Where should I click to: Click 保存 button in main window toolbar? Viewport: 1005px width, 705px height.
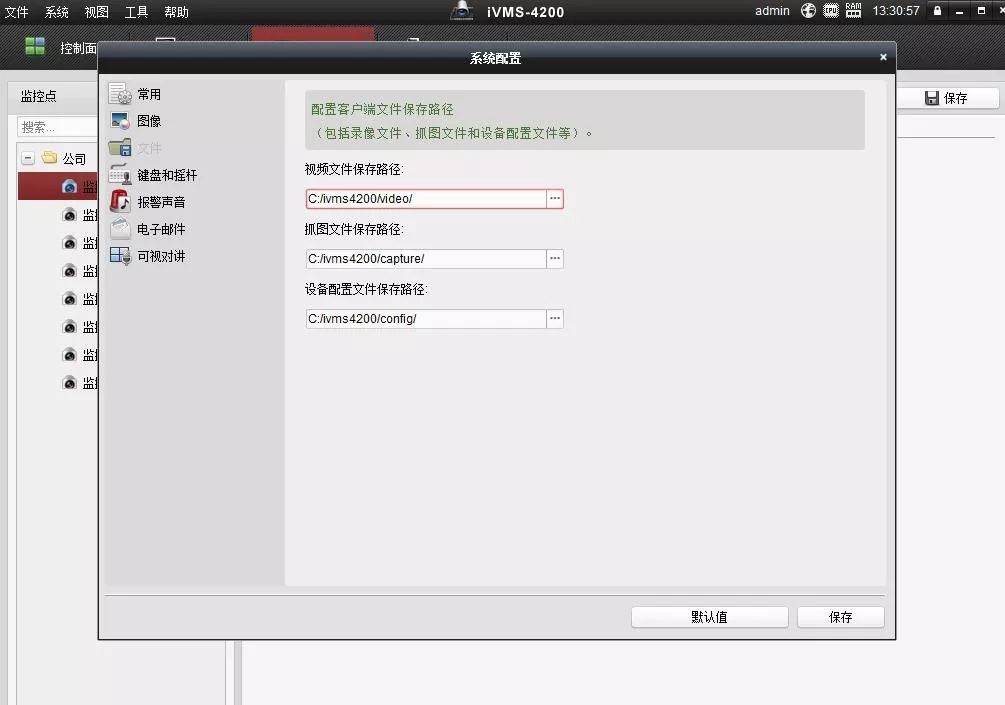tap(947, 98)
